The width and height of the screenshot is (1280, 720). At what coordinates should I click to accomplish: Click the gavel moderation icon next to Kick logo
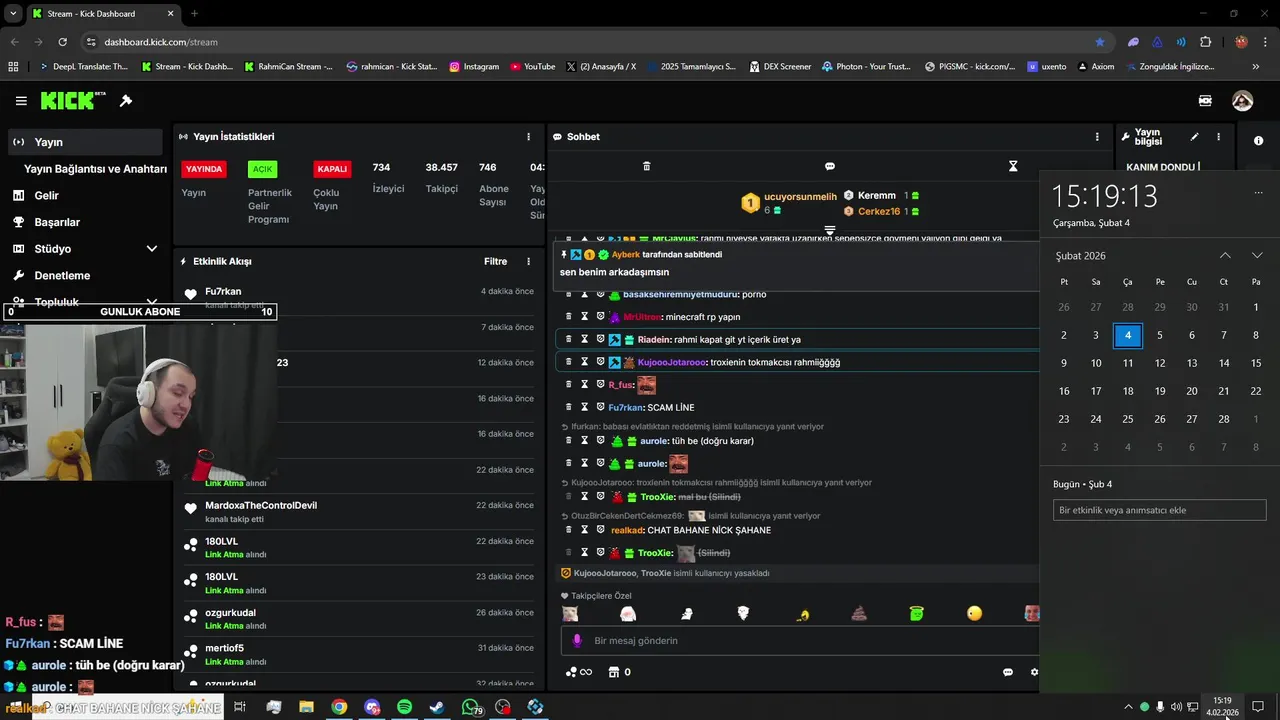point(126,101)
